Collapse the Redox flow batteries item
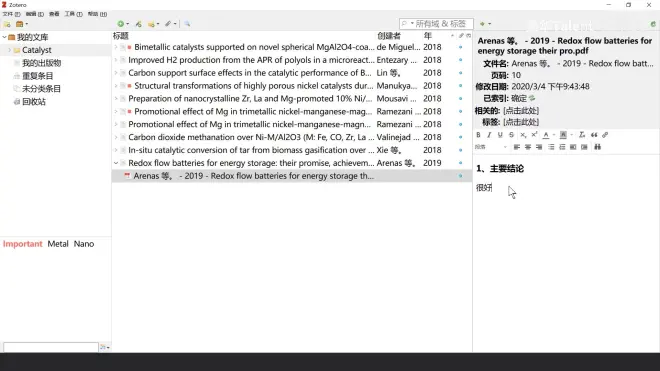This screenshot has width=660, height=371. pos(116,163)
